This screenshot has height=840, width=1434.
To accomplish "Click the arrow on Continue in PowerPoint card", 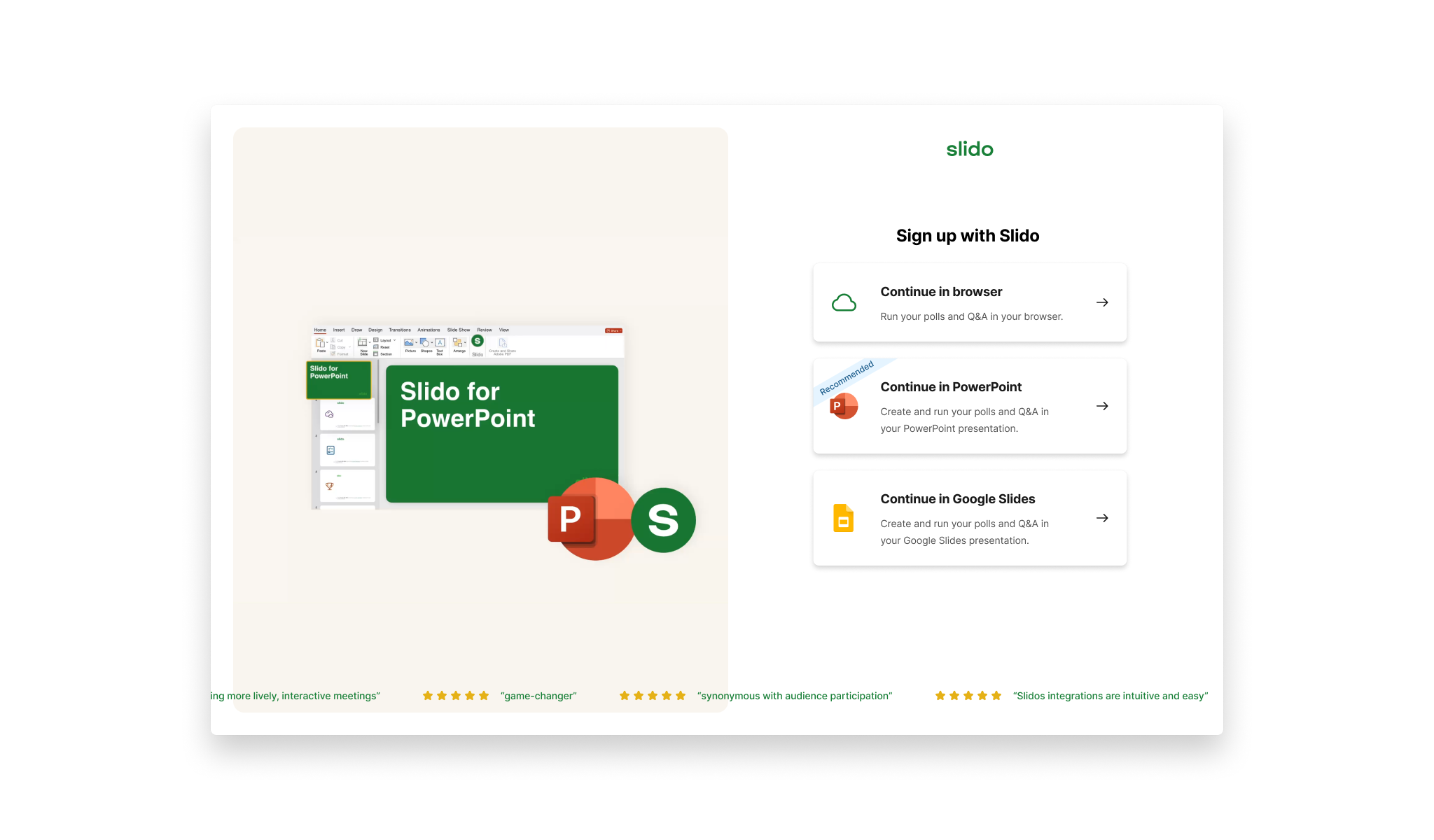I will [x=1102, y=406].
